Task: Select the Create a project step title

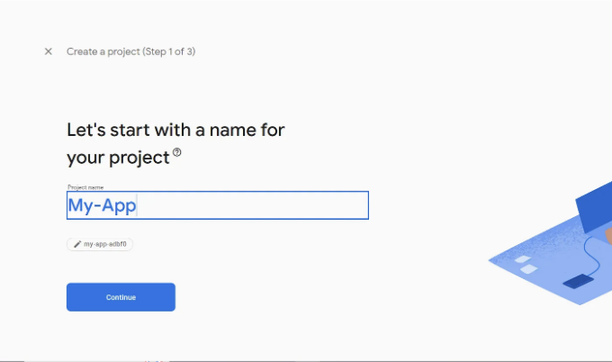Action: (131, 52)
